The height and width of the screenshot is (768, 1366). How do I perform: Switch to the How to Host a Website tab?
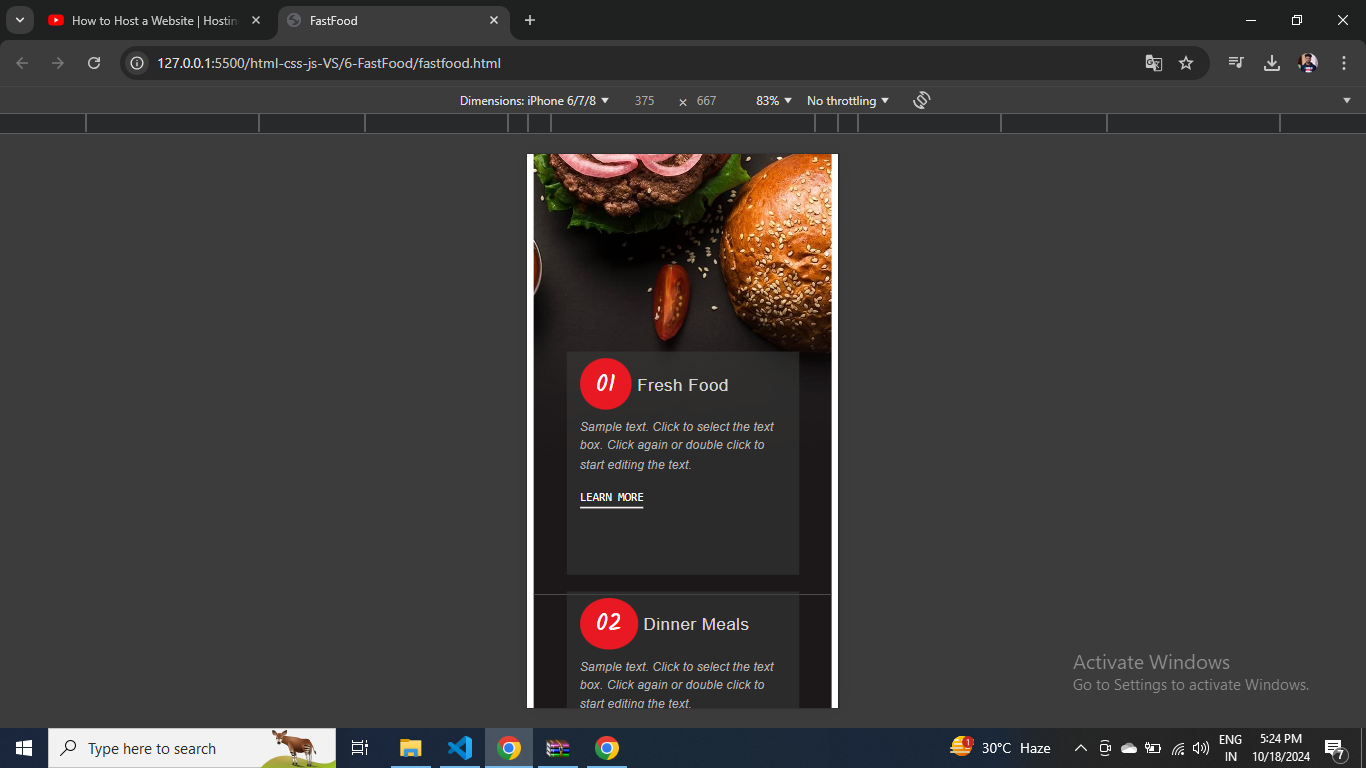(x=153, y=20)
